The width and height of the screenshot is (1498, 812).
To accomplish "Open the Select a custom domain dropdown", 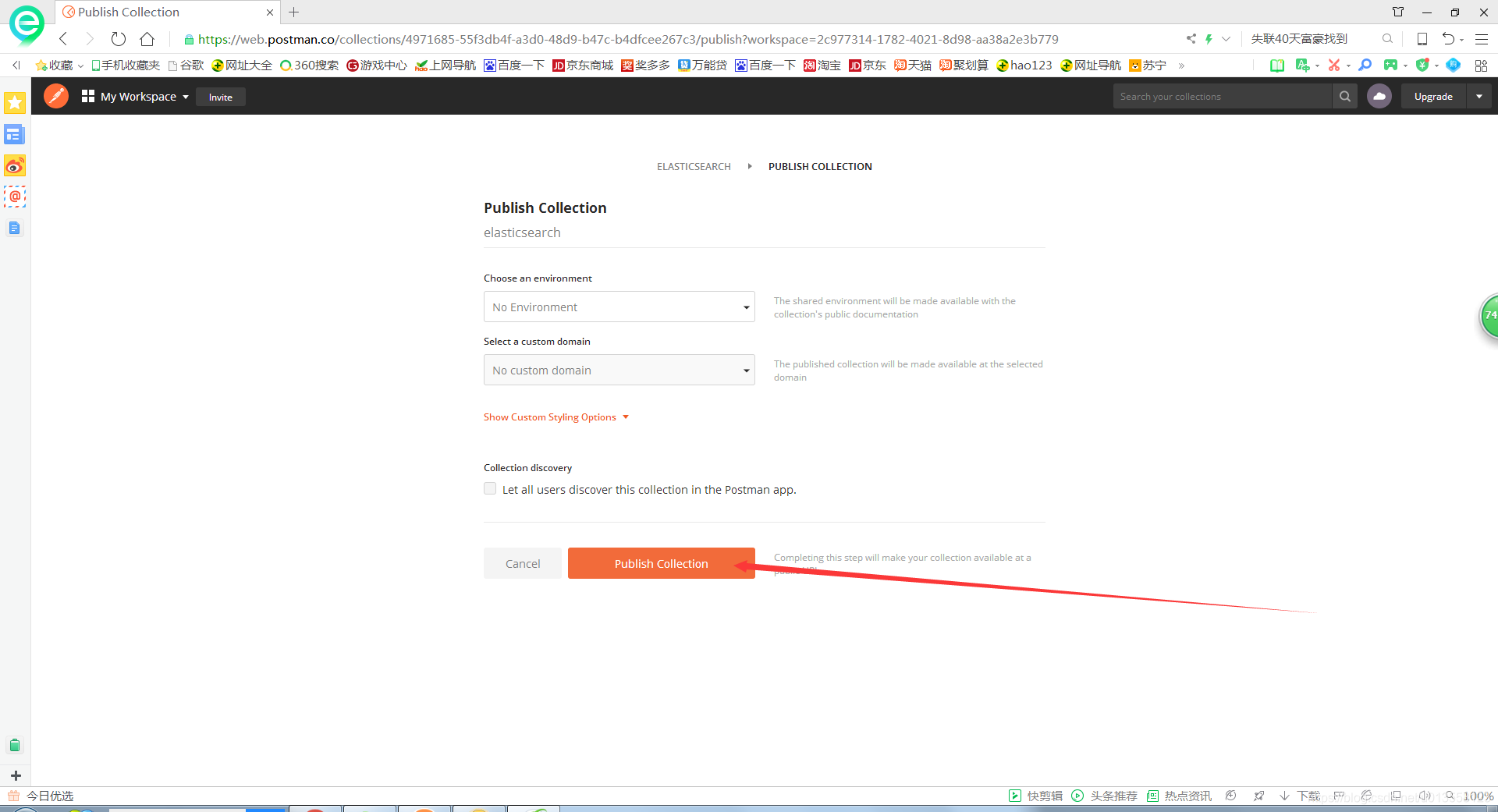I will (619, 370).
